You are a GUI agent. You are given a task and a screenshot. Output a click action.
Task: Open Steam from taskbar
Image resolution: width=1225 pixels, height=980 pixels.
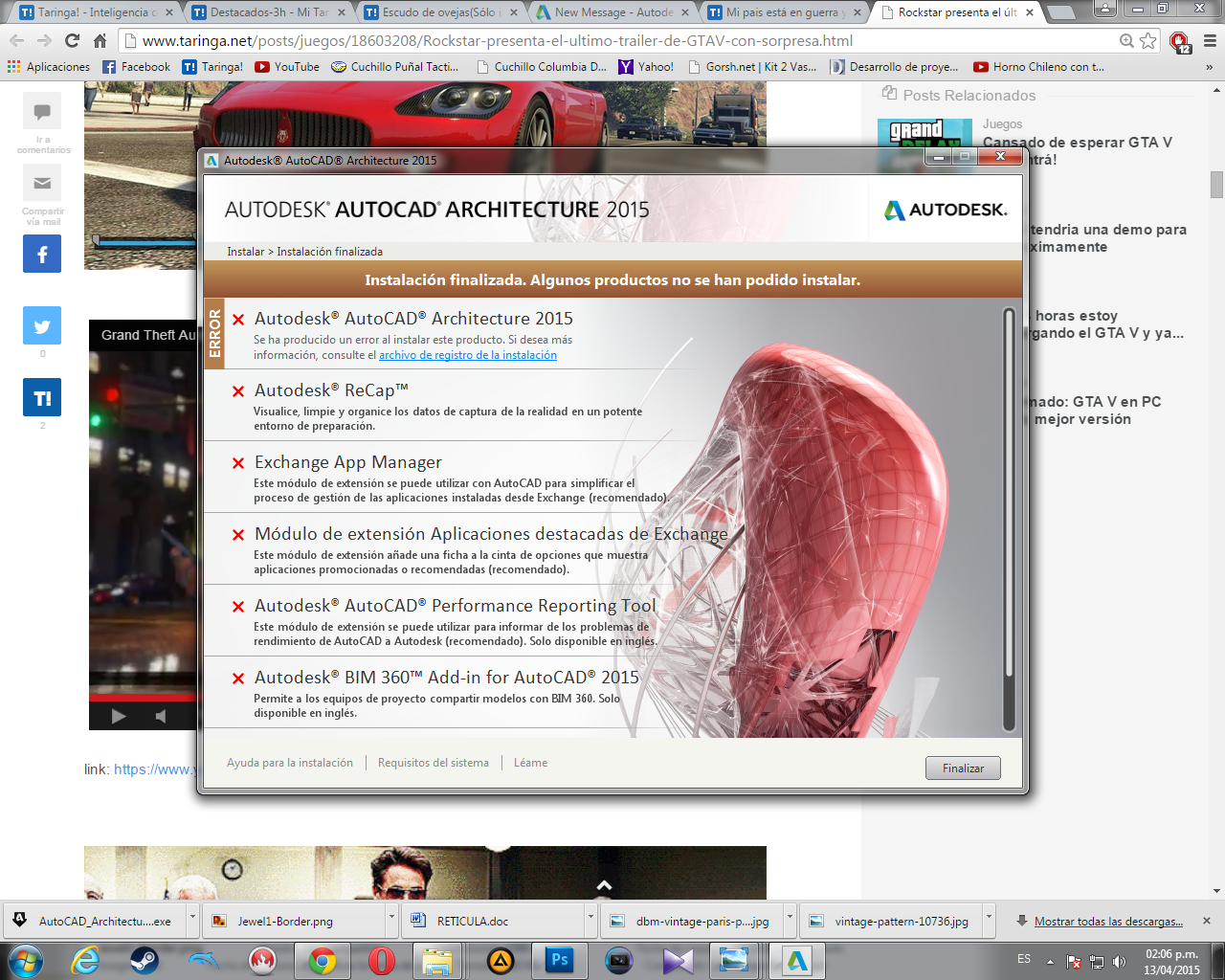[x=145, y=960]
